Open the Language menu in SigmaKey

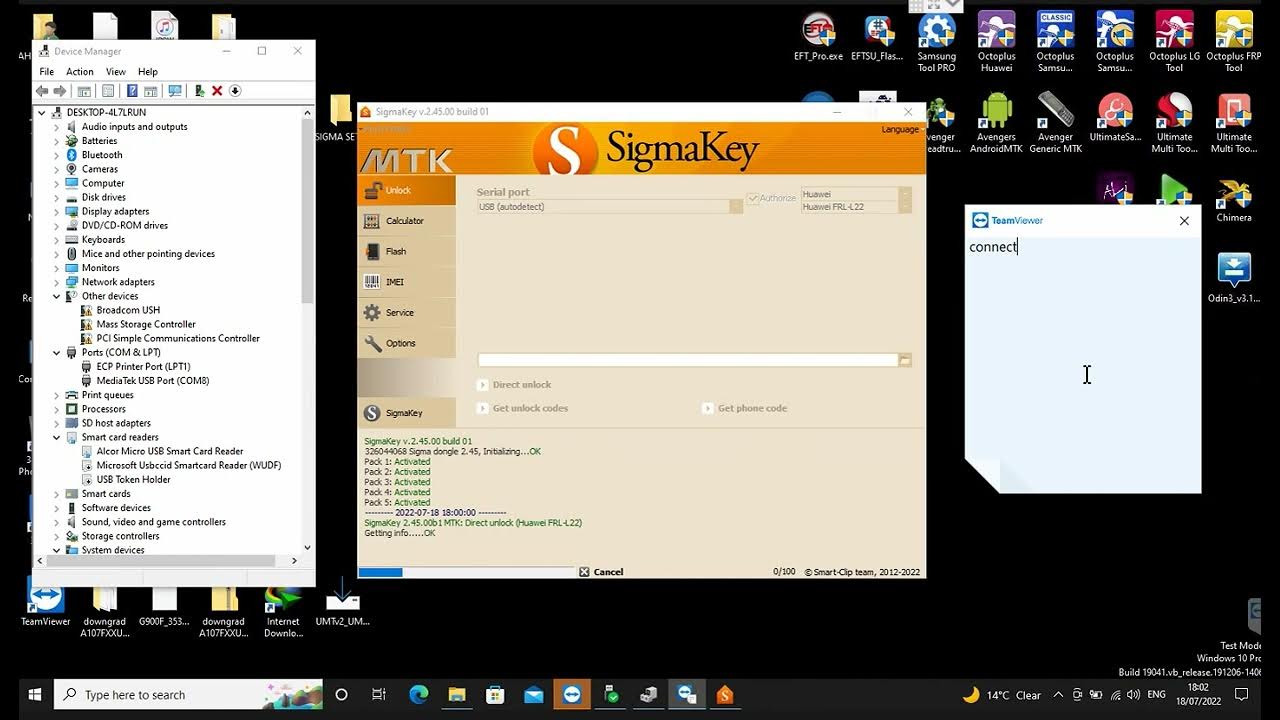click(x=900, y=129)
